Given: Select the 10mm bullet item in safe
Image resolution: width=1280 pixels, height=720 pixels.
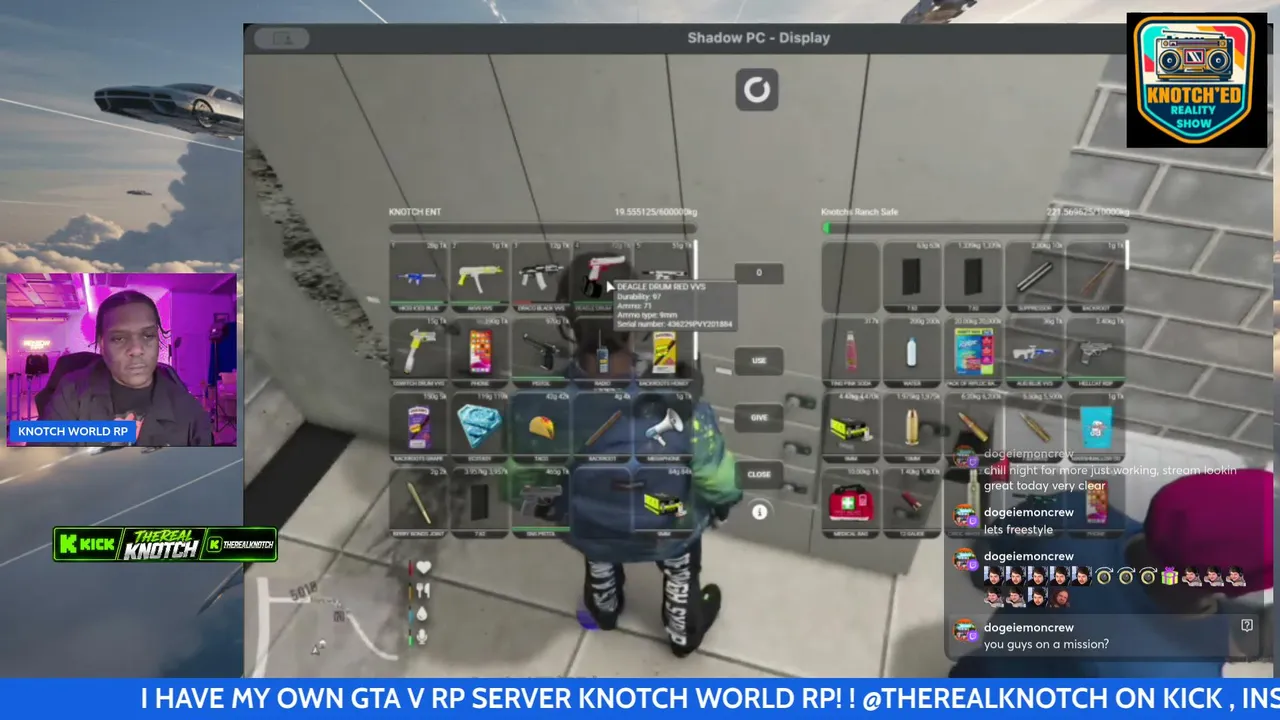Looking at the screenshot, I should [911, 429].
